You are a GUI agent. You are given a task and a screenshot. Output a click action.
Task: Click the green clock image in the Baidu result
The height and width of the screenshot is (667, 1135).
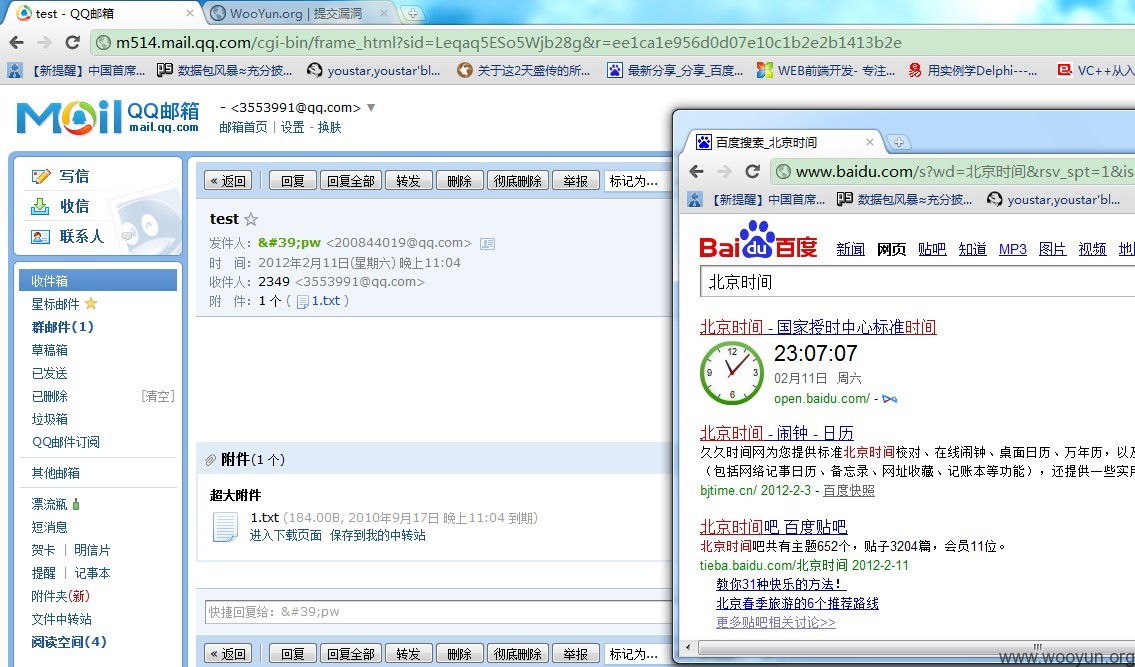(732, 373)
